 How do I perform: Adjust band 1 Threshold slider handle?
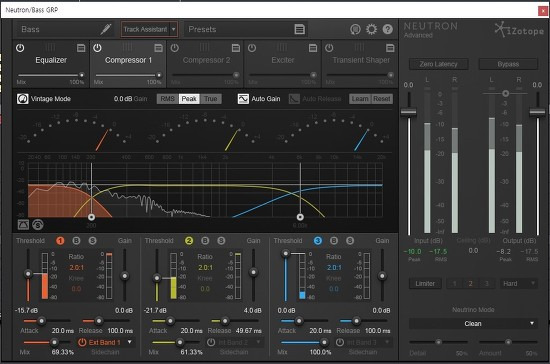tap(28, 274)
